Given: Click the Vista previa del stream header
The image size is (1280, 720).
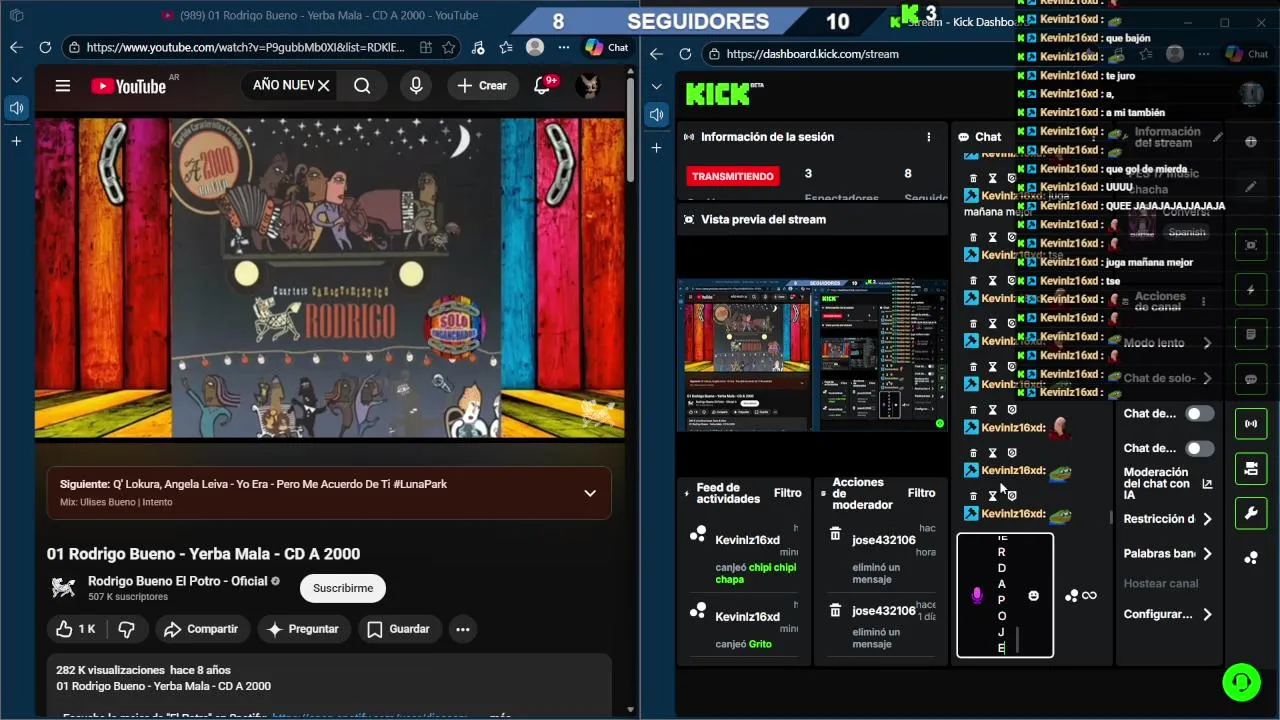Looking at the screenshot, I should (x=763, y=219).
